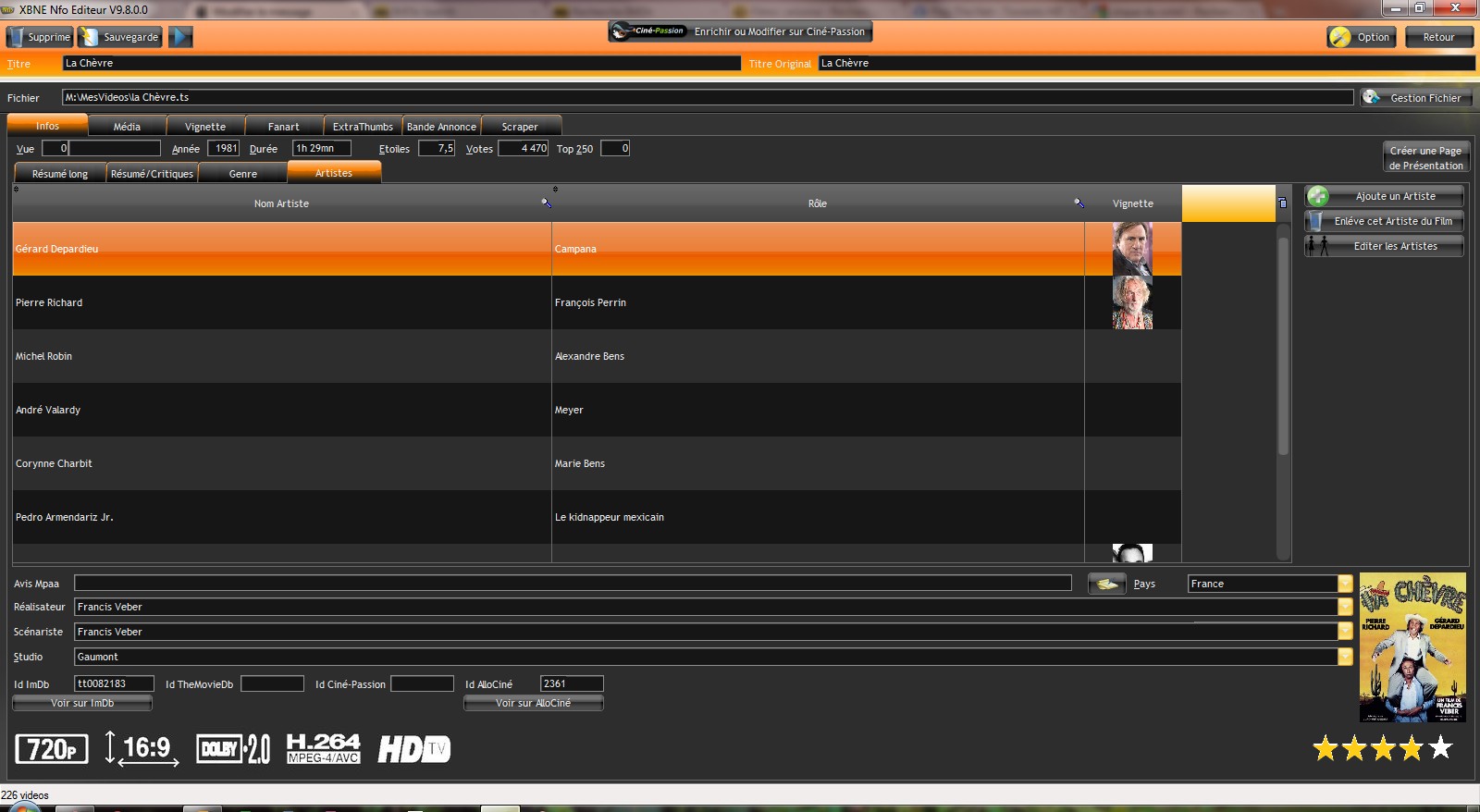Expand the Studio dropdown
The width and height of the screenshot is (1480, 812).
(x=1345, y=657)
